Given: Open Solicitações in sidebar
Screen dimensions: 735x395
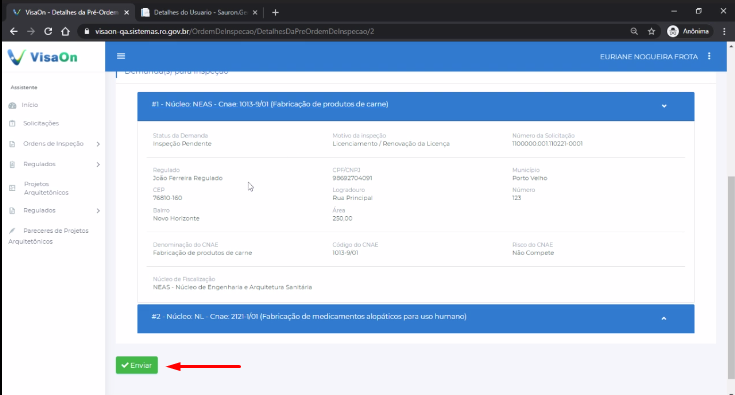Looking at the screenshot, I should pyautogui.click(x=41, y=123).
